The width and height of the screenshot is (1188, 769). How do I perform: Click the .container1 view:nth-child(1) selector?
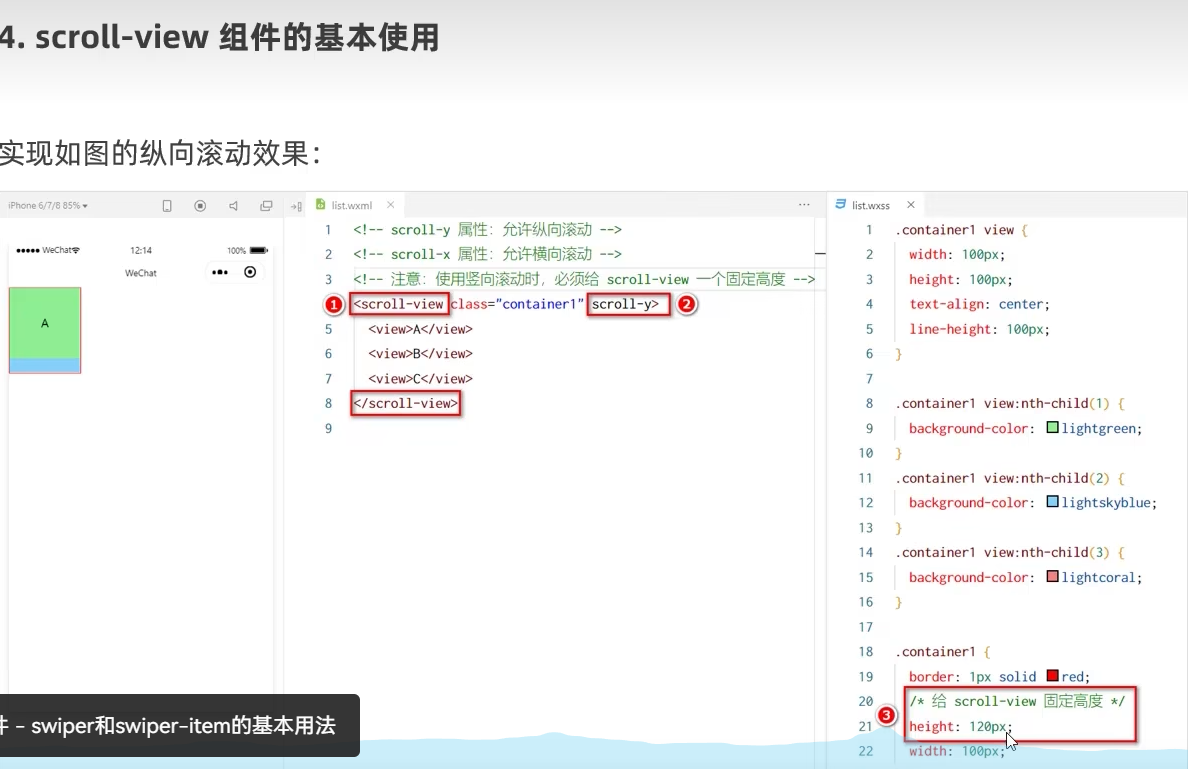point(1002,403)
